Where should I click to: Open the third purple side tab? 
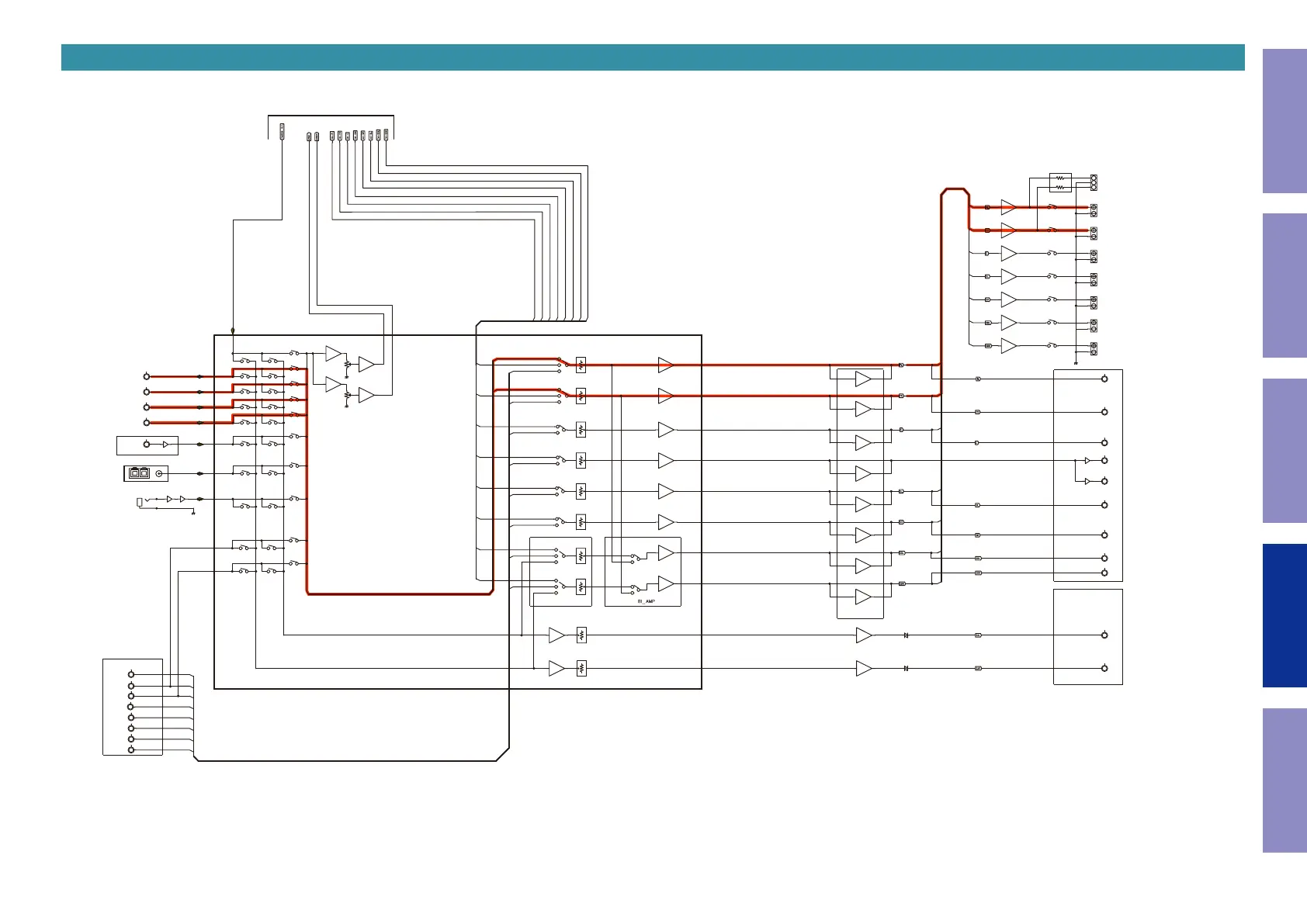pos(1284,451)
